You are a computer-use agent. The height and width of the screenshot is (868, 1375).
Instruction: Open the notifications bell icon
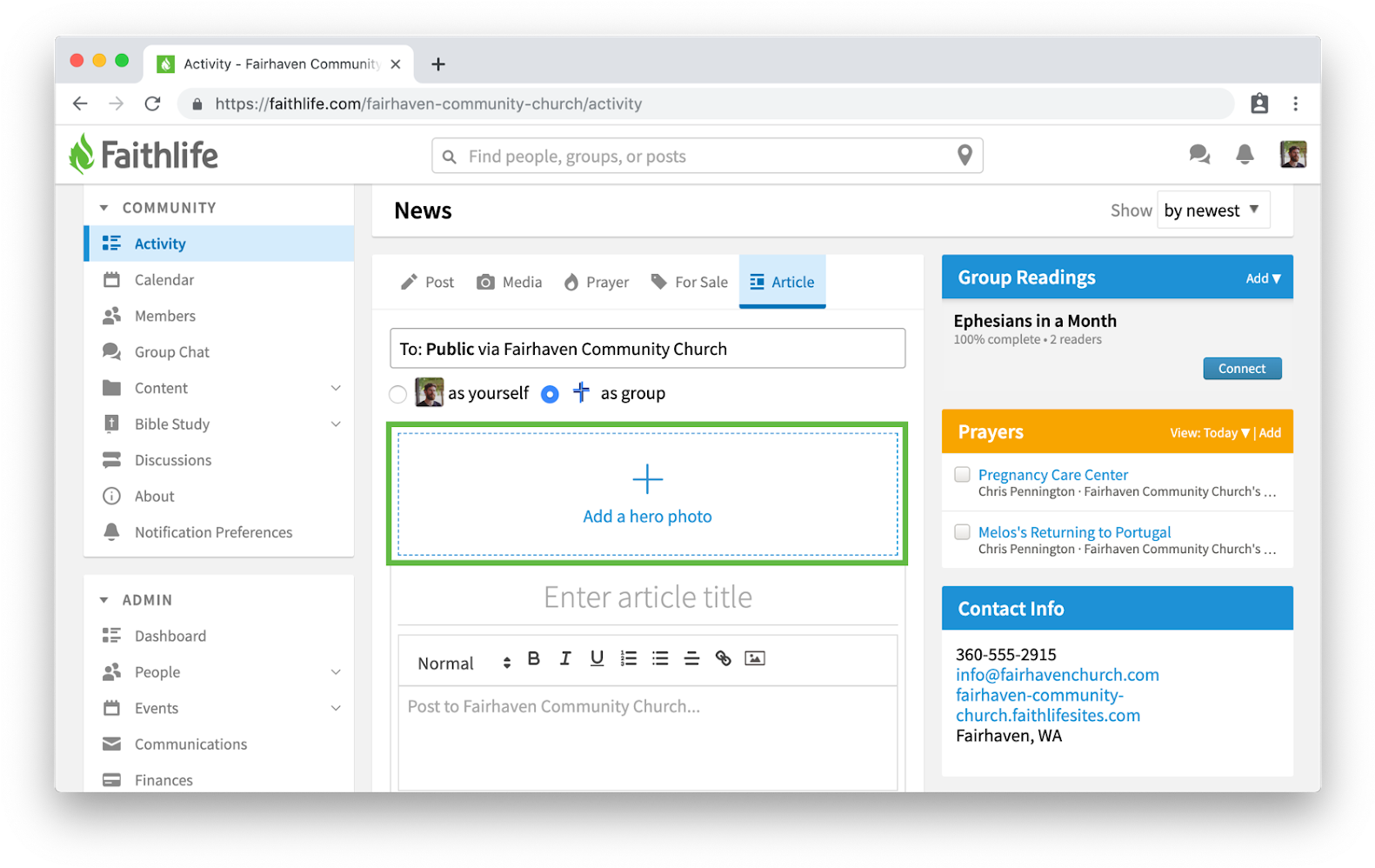pos(1245,155)
